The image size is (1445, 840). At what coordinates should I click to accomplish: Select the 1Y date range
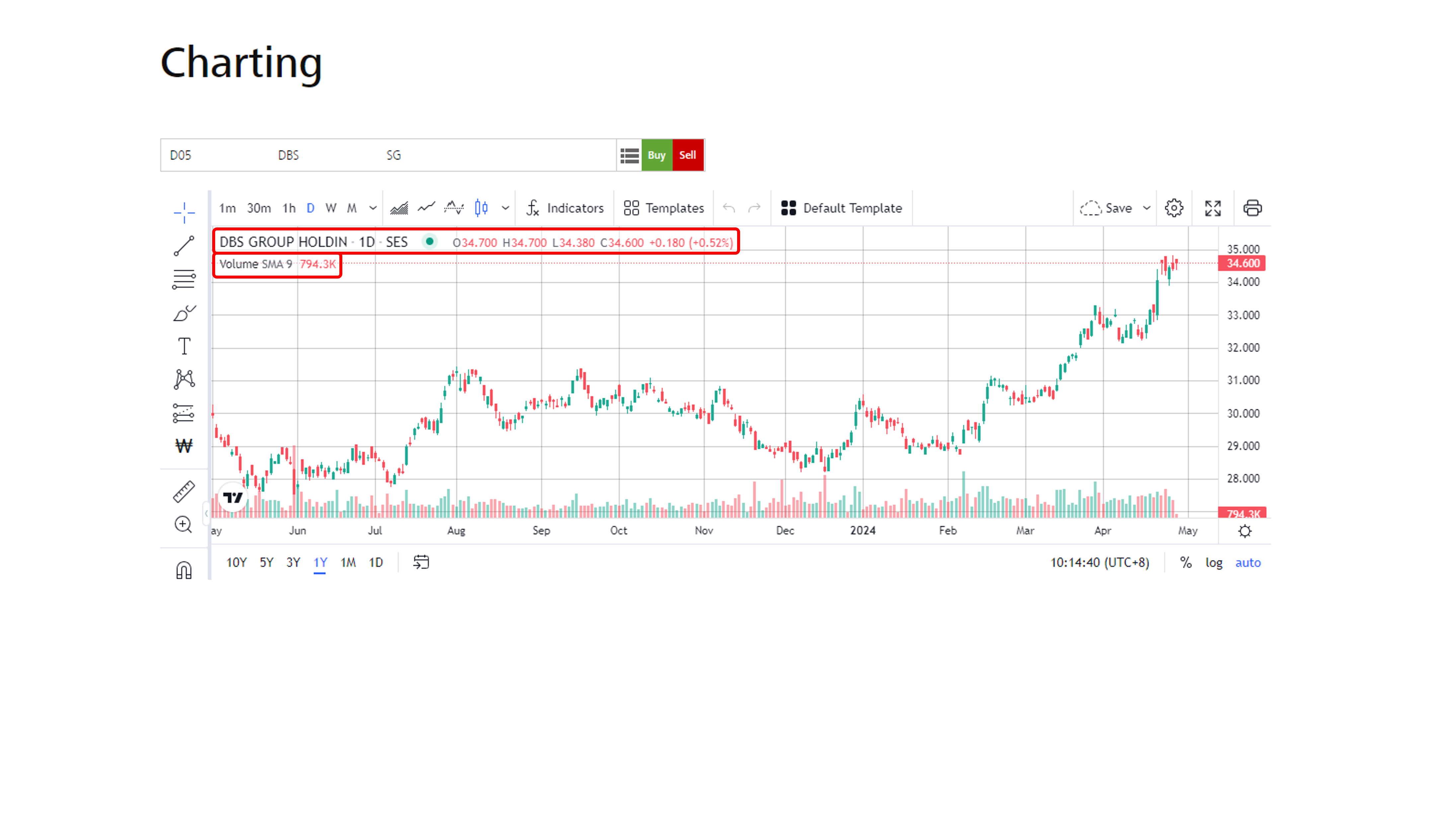[x=320, y=562]
